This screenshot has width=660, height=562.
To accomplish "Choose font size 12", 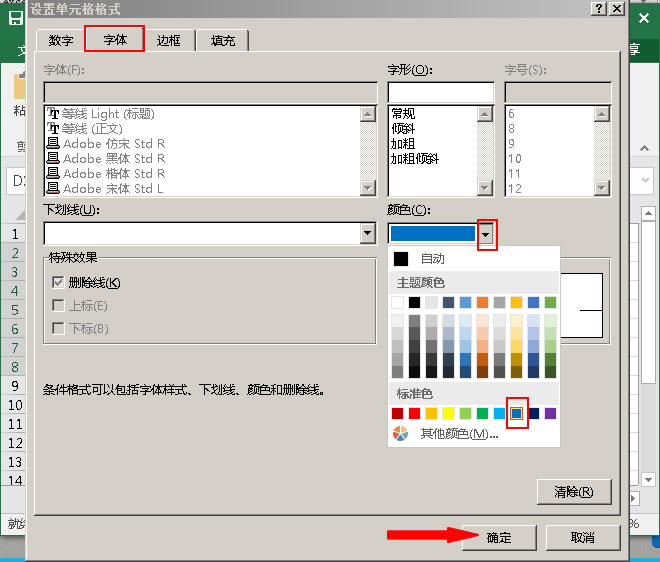I will [x=514, y=189].
